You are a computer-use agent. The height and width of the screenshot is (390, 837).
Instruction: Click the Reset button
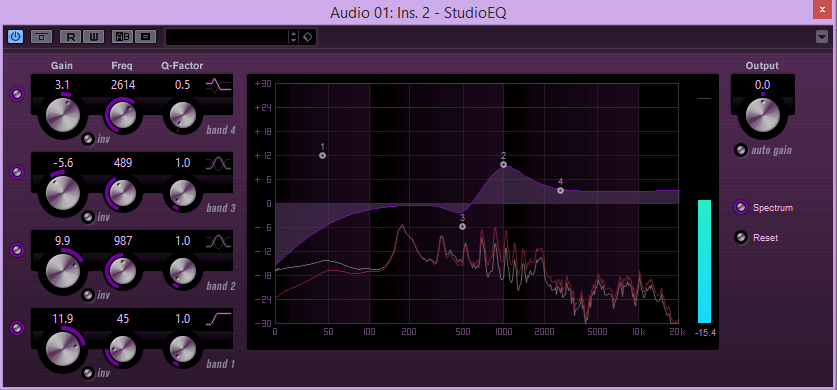pyautogui.click(x=741, y=237)
